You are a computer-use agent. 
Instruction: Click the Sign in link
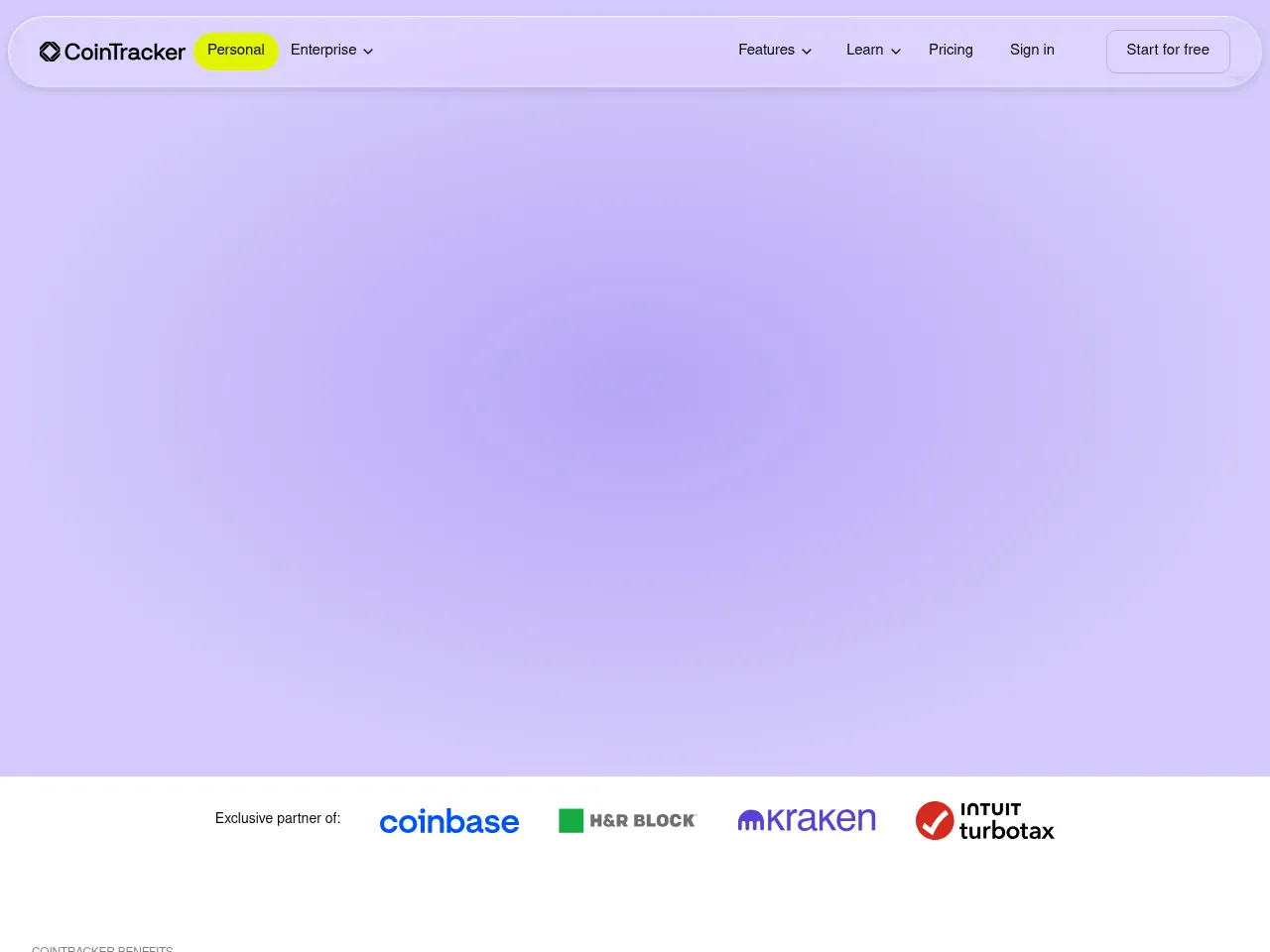point(1031,51)
